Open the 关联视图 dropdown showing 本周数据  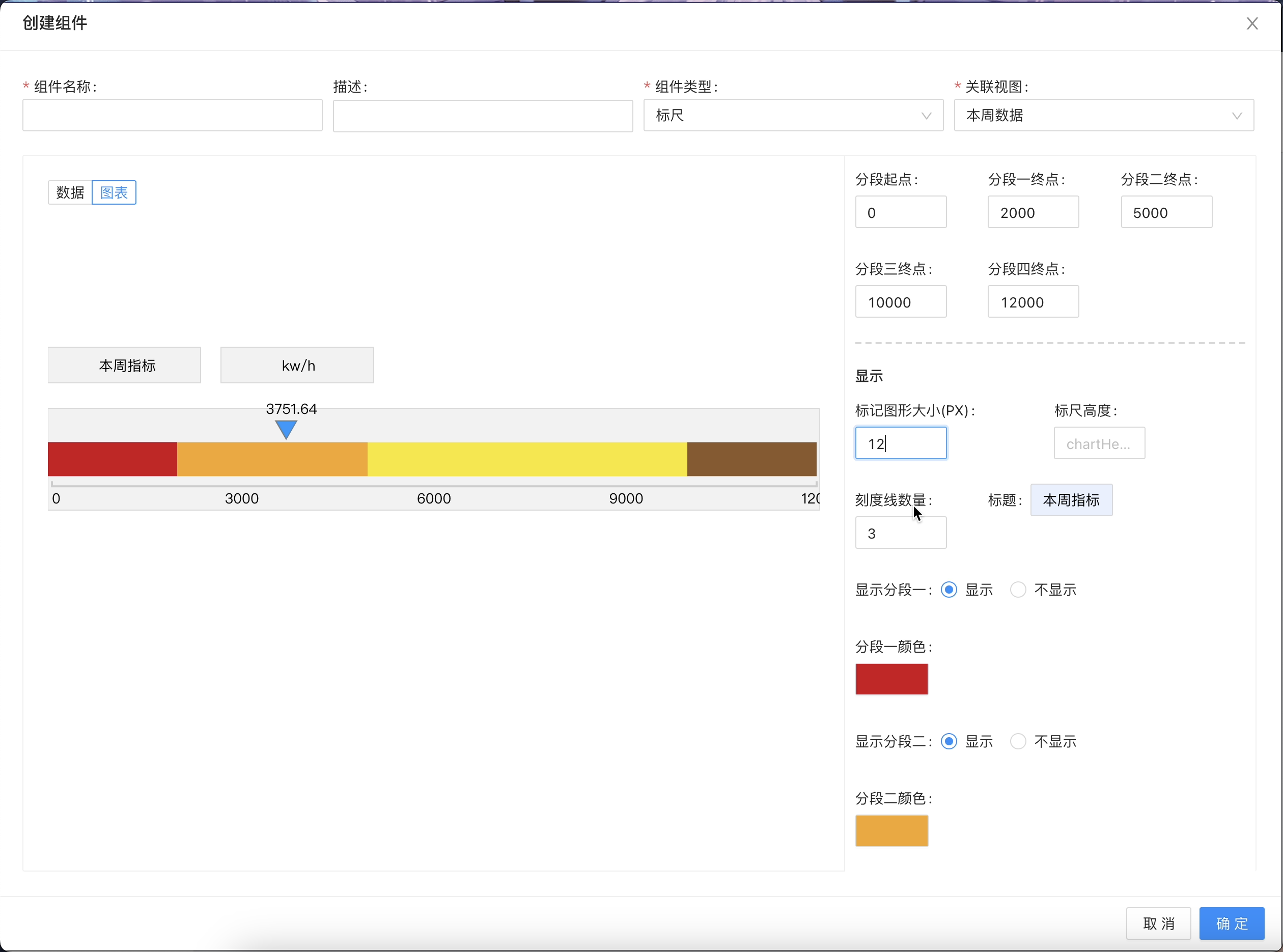pos(1104,115)
